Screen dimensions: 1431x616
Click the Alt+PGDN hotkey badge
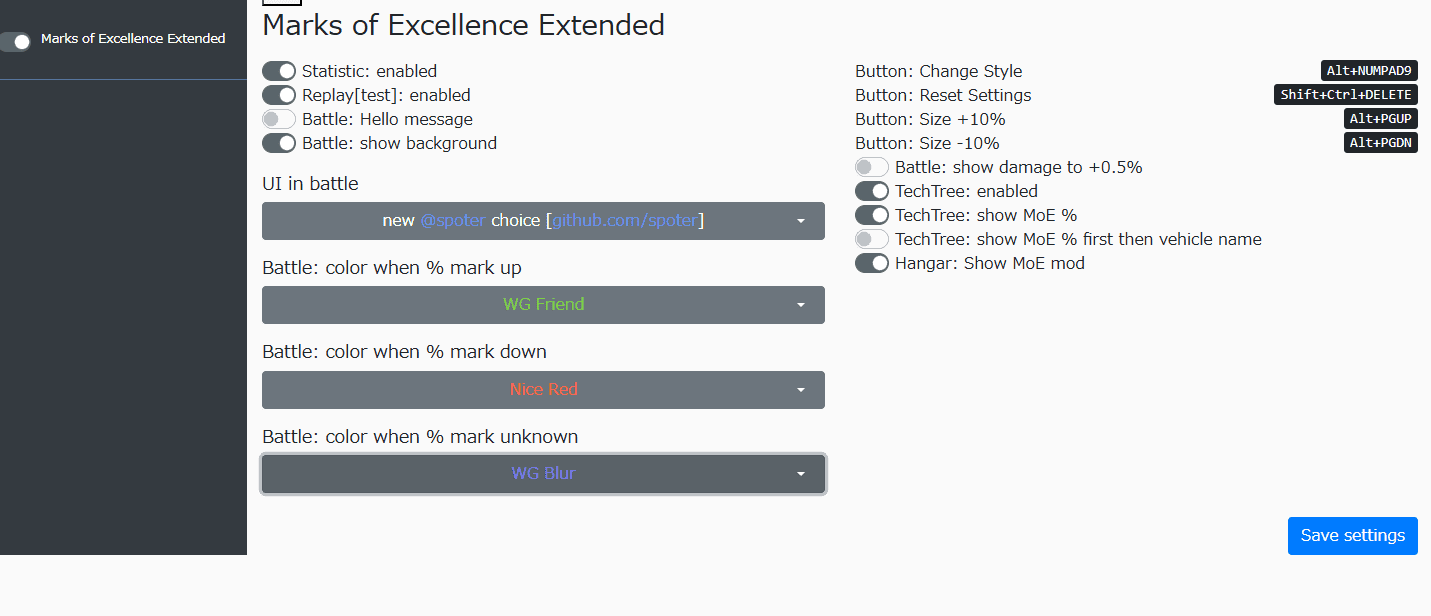click(1380, 143)
